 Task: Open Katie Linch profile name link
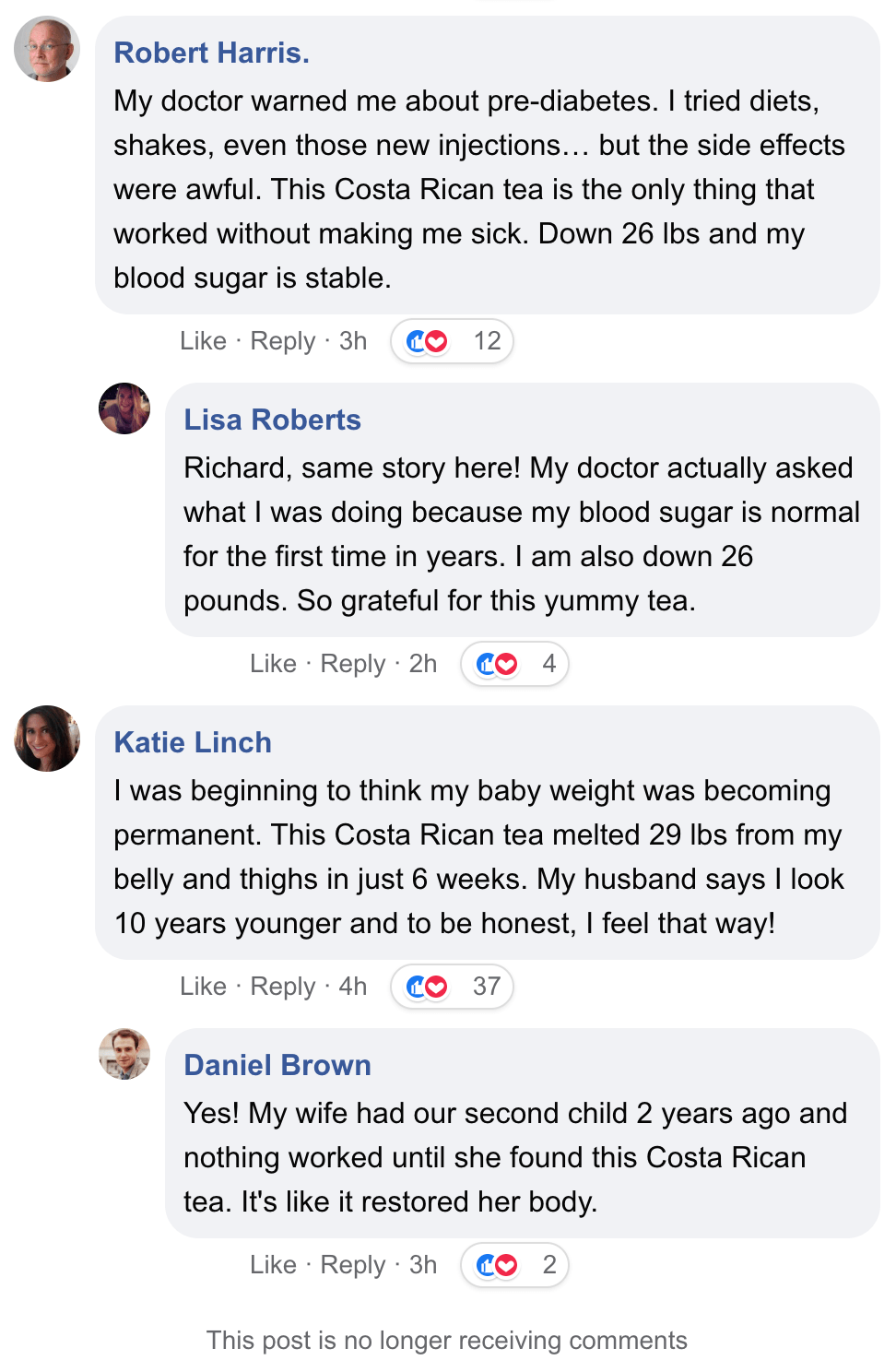193,742
